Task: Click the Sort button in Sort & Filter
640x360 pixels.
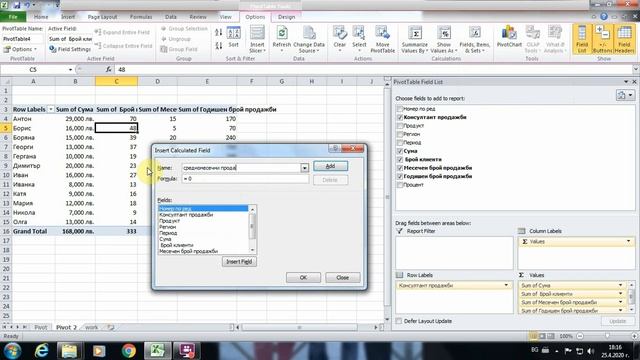Action: (x=233, y=37)
